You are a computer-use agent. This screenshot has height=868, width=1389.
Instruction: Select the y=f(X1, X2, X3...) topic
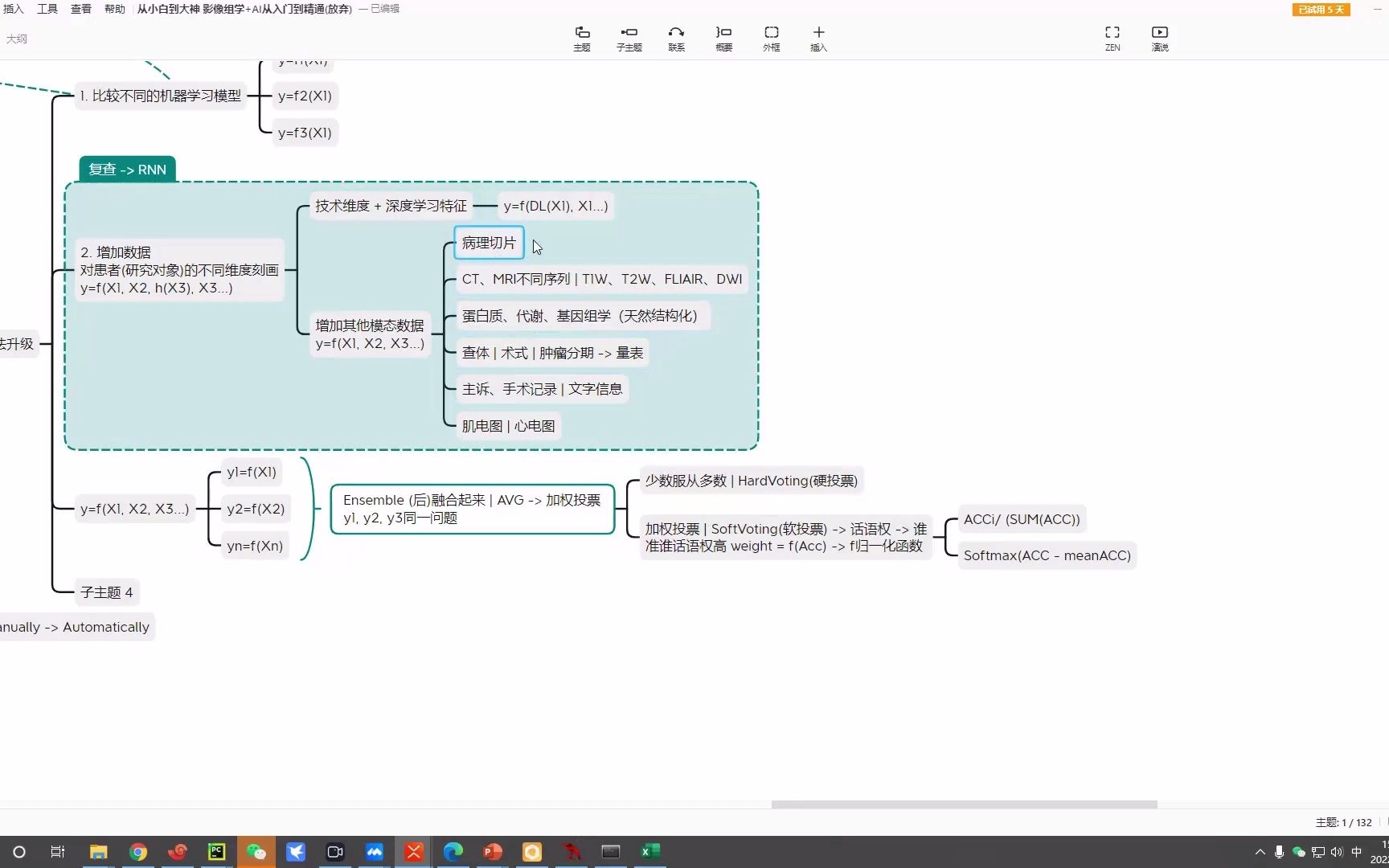pyautogui.click(x=135, y=509)
